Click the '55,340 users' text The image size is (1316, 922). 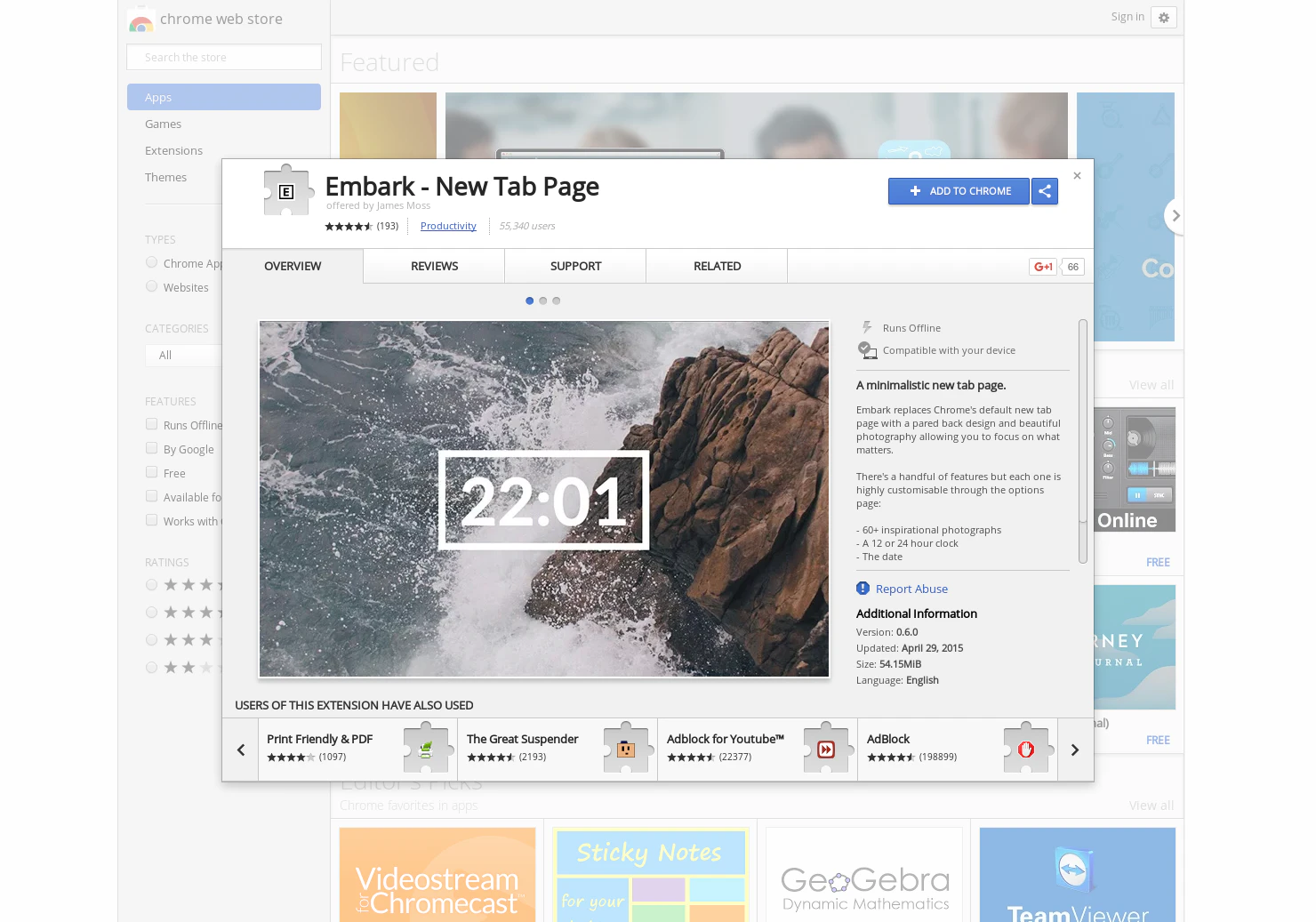[527, 226]
